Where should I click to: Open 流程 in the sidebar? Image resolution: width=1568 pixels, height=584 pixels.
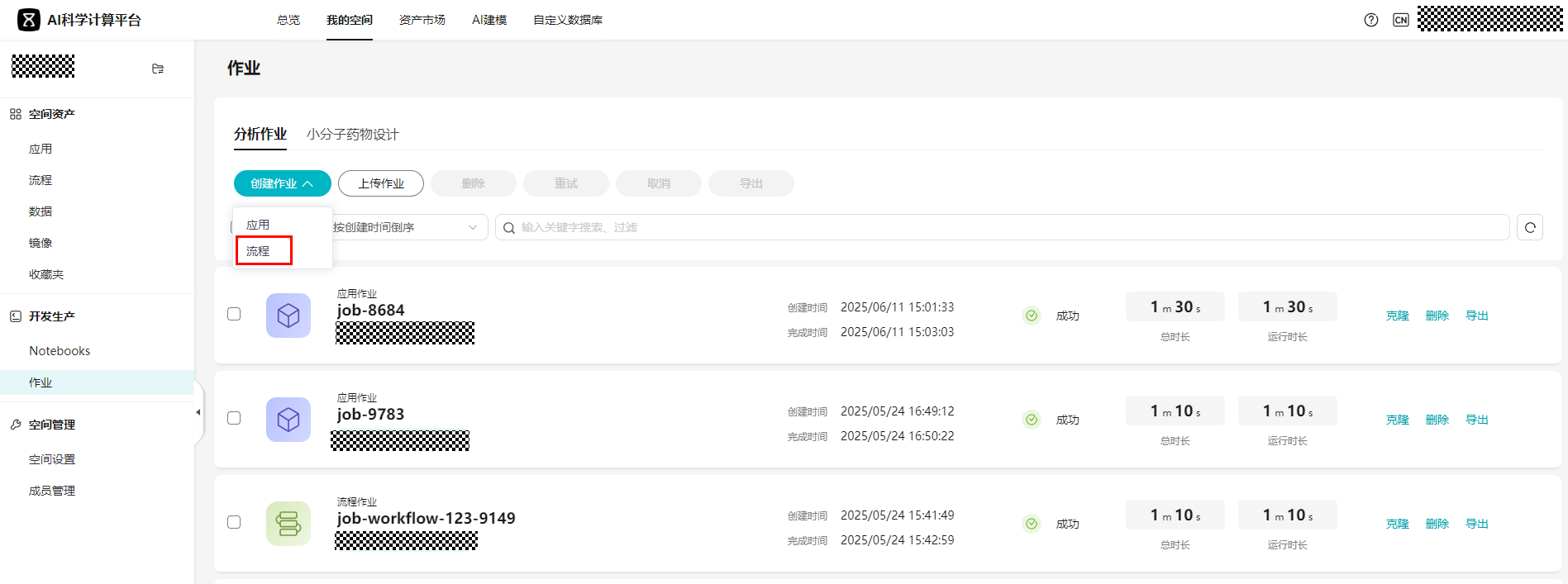[x=41, y=180]
